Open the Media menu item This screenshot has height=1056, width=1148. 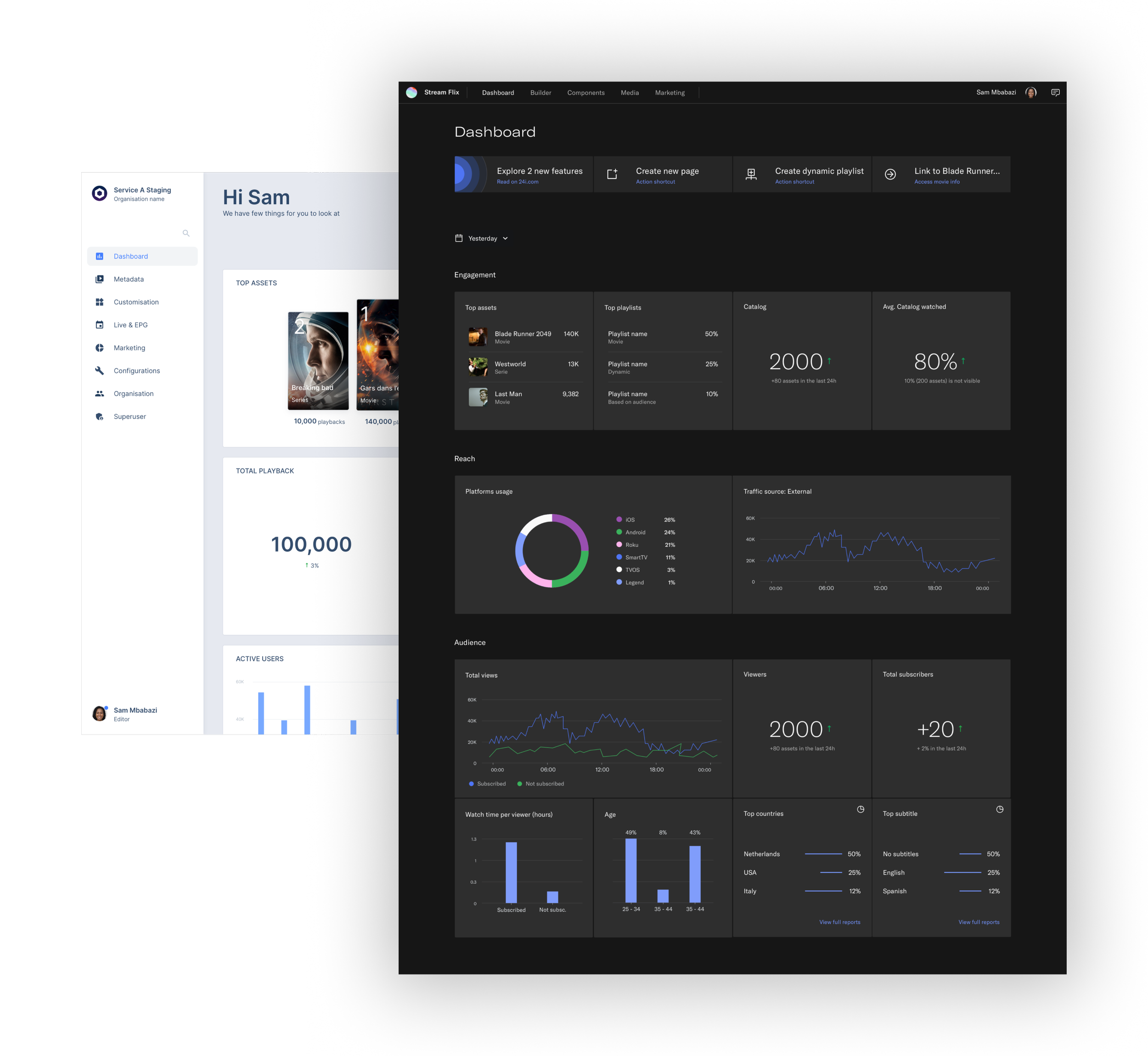[630, 93]
